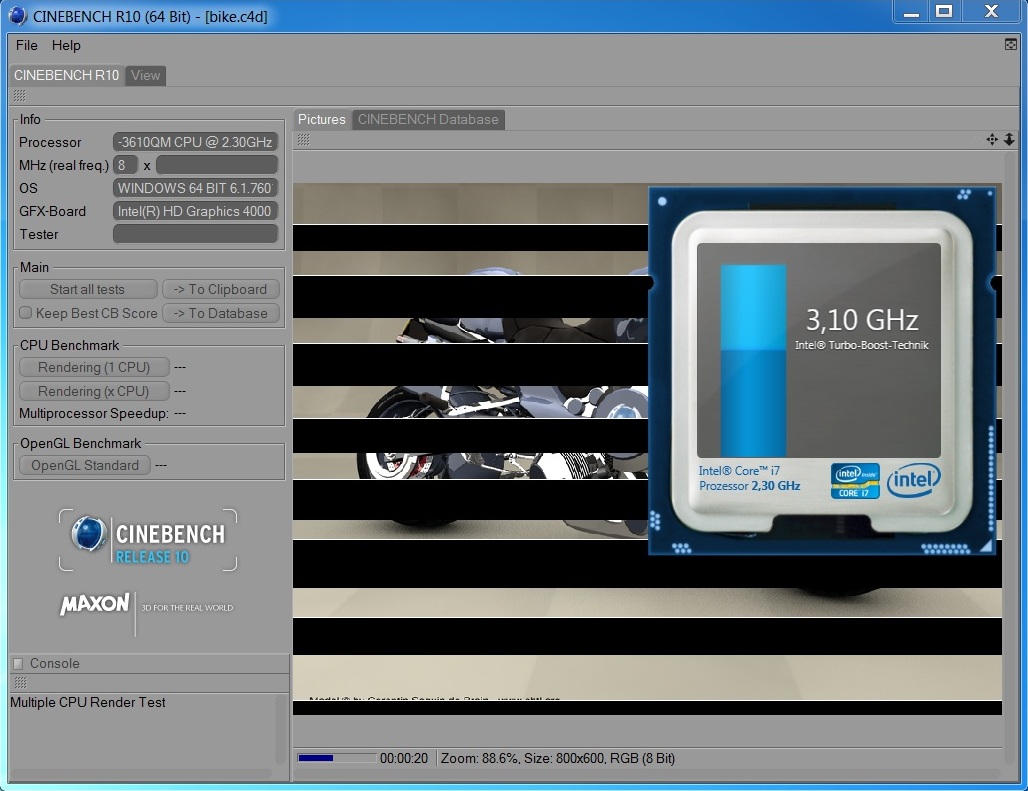Click the undock panel icon at top right
This screenshot has height=791, width=1028.
point(1010,45)
